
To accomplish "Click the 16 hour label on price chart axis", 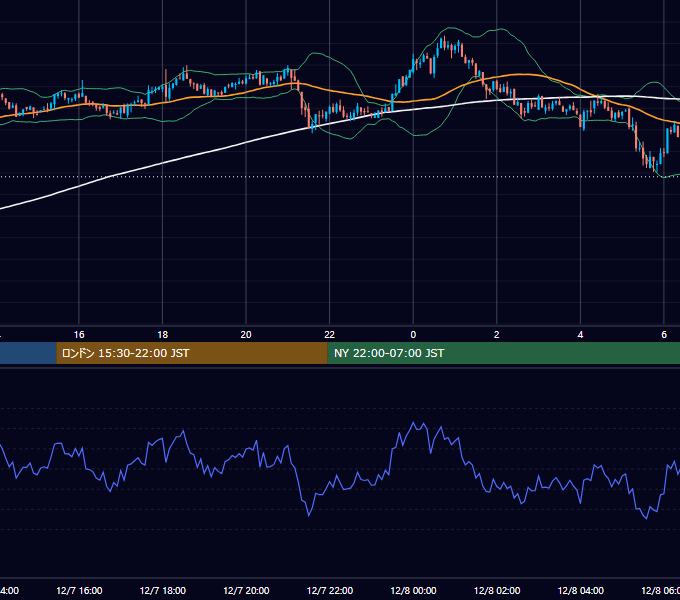I will click(x=79, y=335).
